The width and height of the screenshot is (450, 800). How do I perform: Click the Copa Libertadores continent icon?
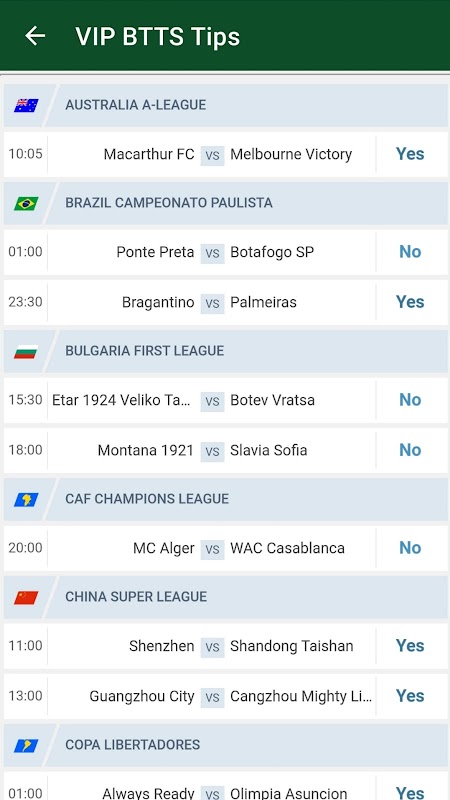(26, 745)
